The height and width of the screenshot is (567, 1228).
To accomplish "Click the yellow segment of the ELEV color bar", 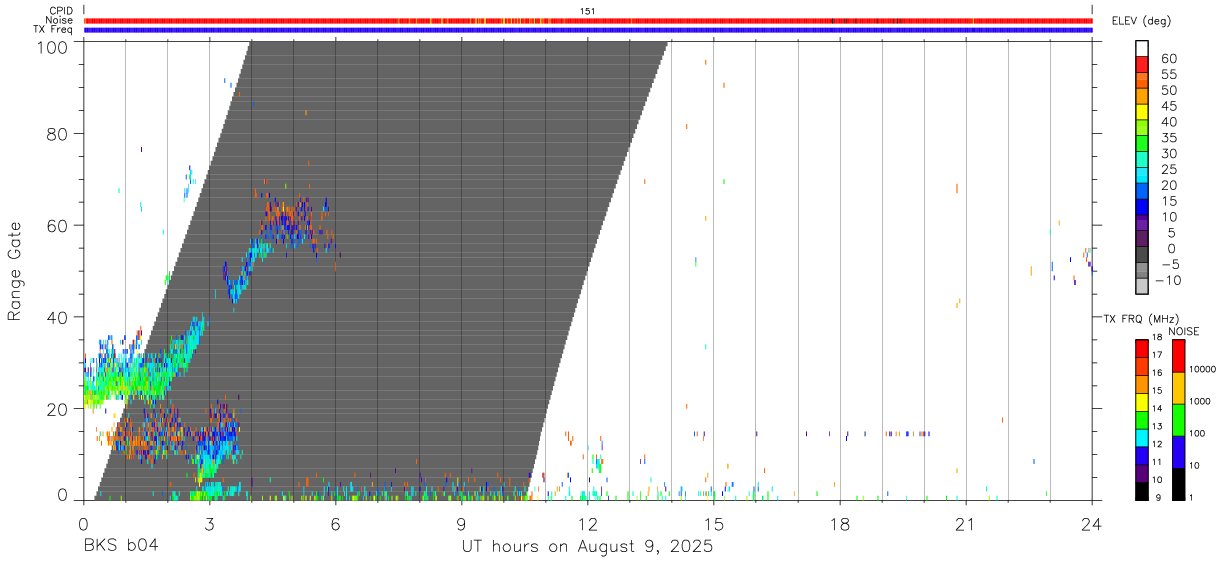I will pyautogui.click(x=1142, y=112).
